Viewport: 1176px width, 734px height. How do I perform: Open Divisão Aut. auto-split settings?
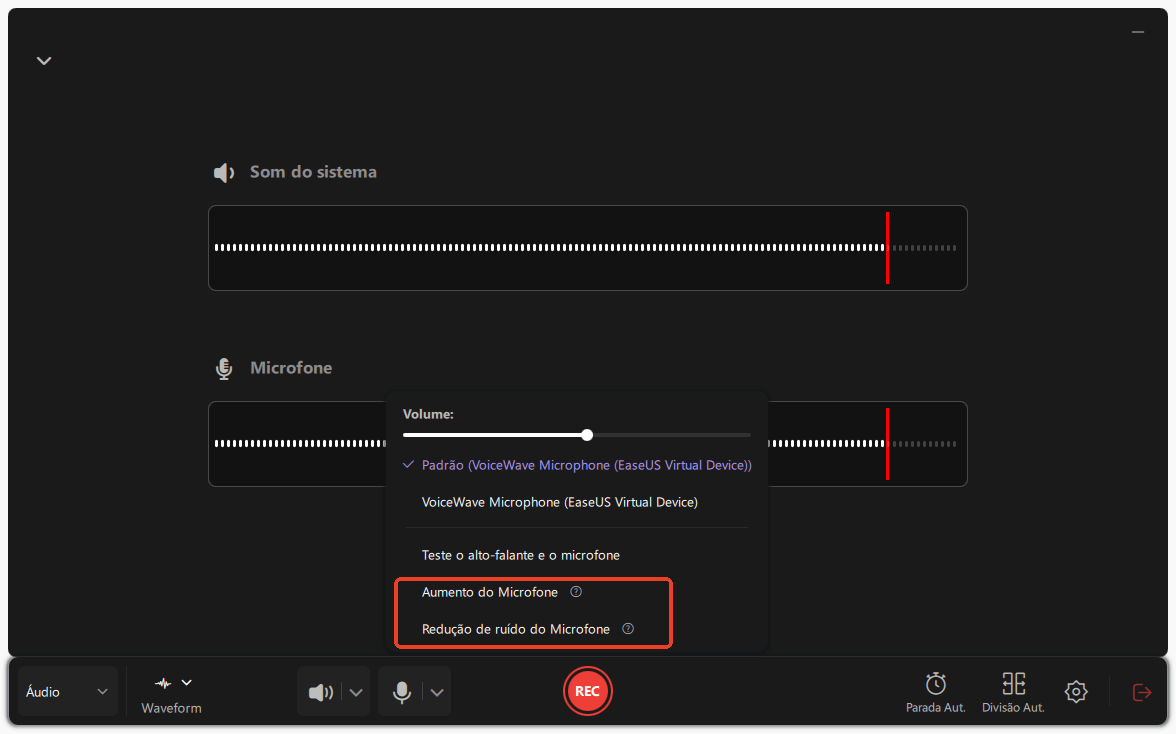coord(1012,694)
